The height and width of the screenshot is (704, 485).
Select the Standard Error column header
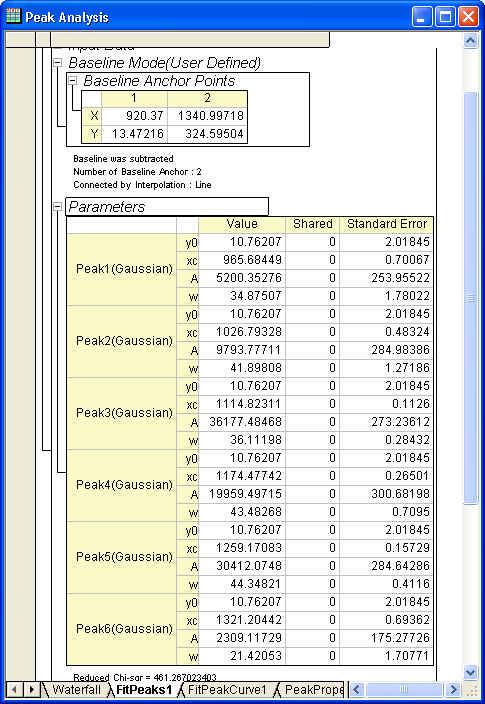tap(387, 224)
